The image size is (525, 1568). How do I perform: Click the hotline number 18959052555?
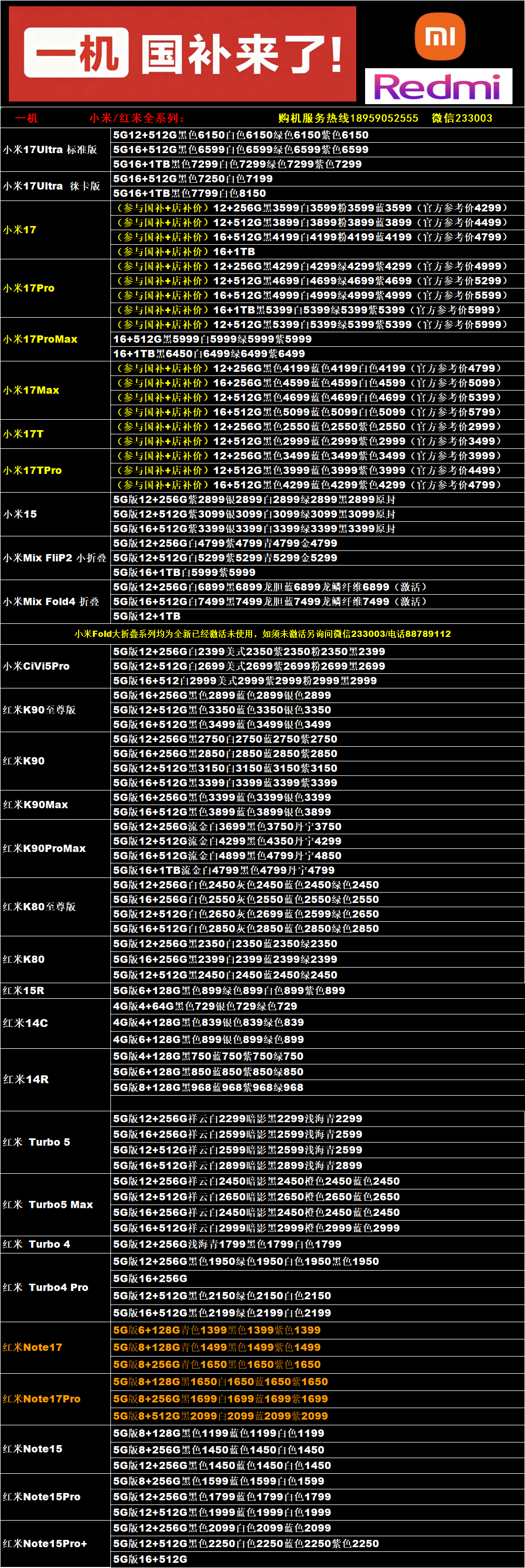(384, 118)
